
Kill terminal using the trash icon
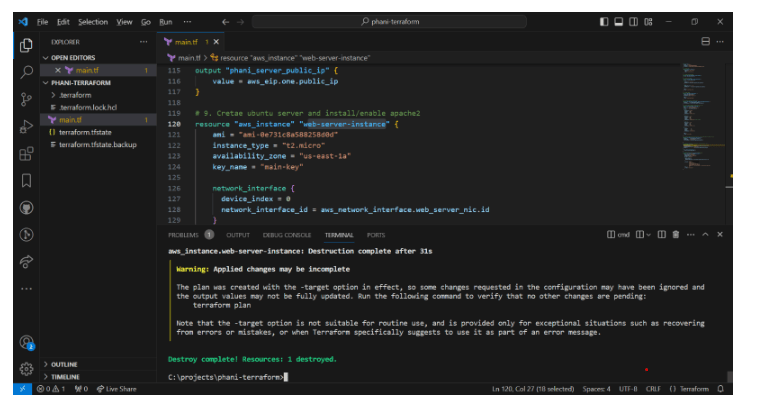click(x=676, y=234)
